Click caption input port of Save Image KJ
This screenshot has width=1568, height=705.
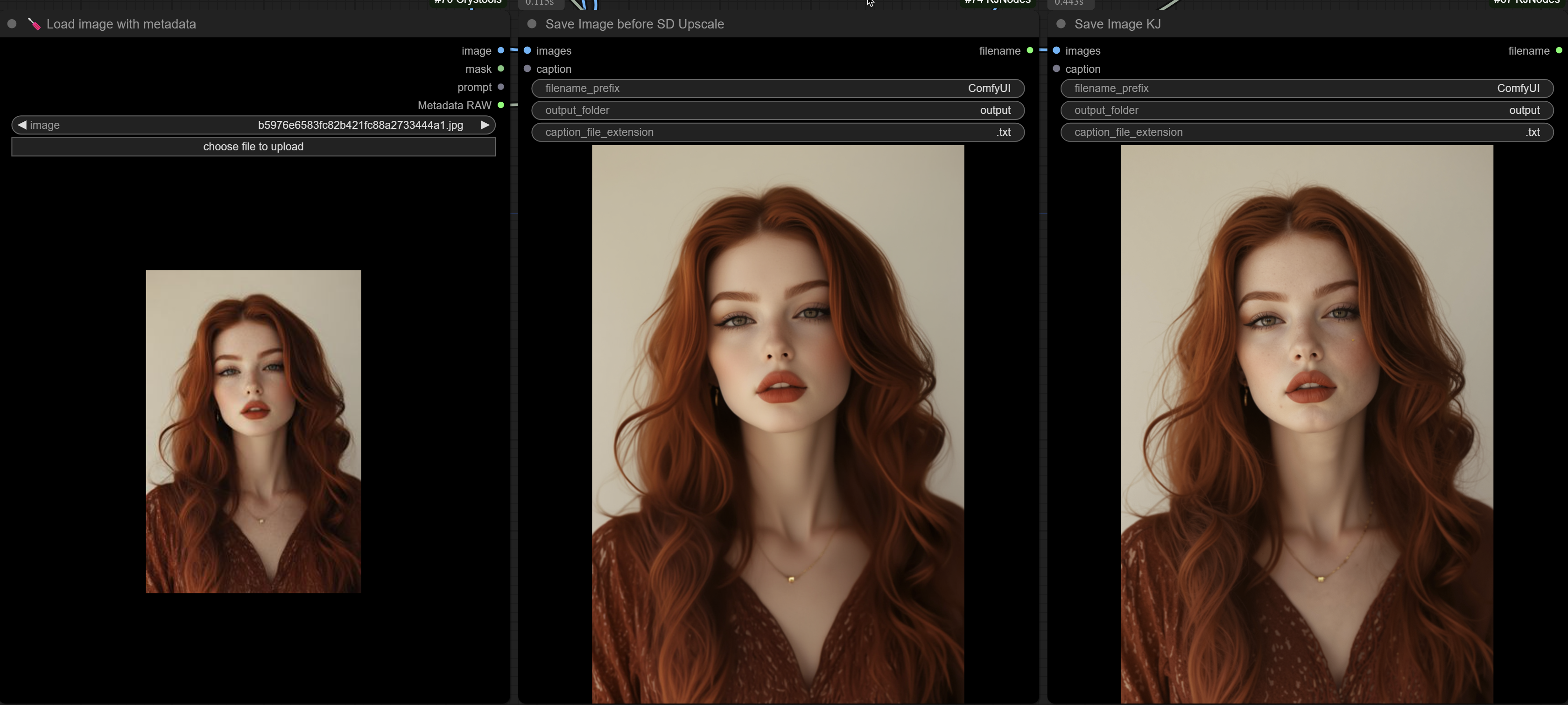coord(1056,69)
